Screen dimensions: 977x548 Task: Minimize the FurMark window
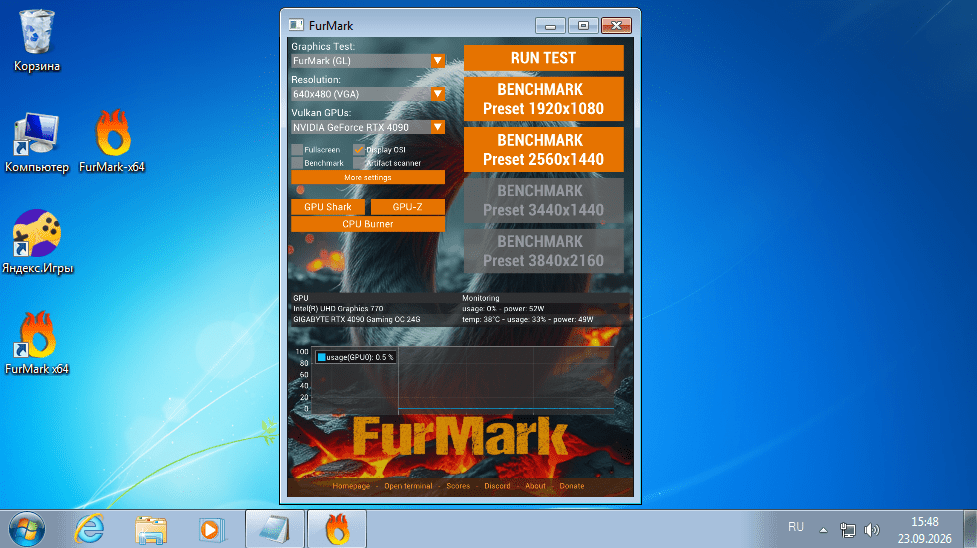550,26
